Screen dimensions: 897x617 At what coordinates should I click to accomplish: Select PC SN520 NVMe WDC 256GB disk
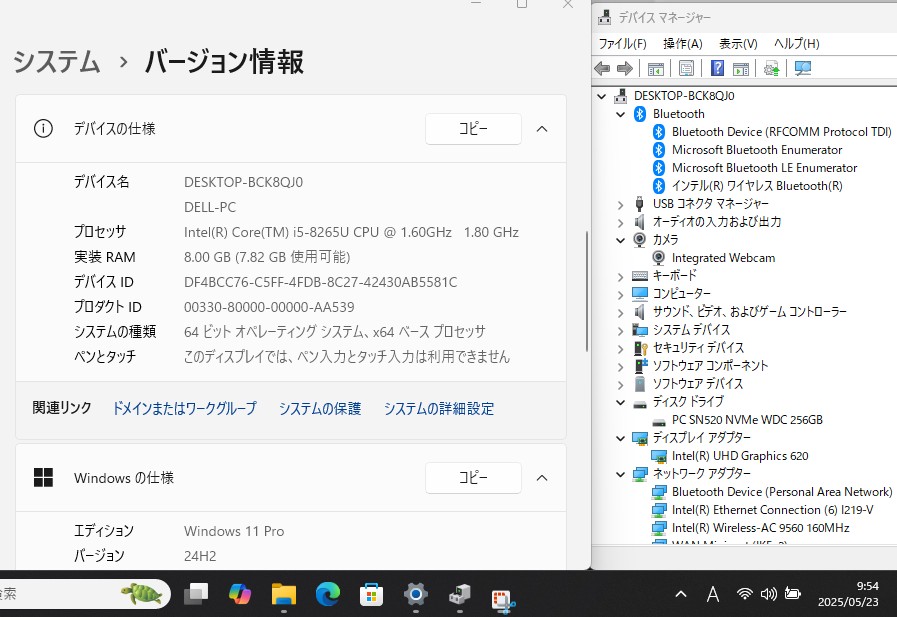coord(747,420)
